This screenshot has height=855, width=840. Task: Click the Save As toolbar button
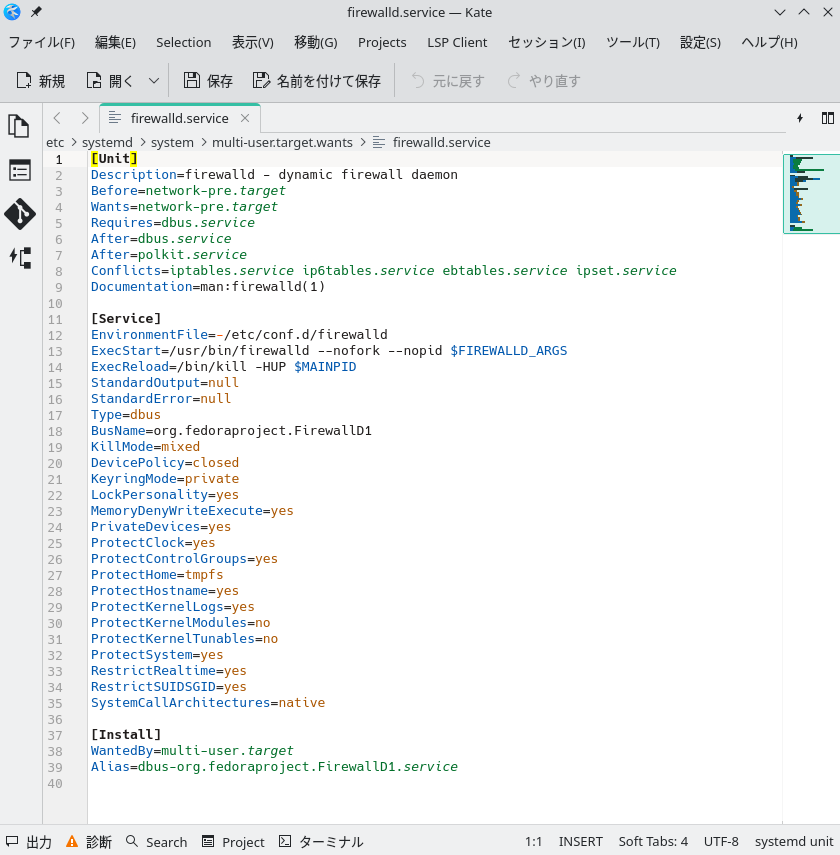pyautogui.click(x=317, y=81)
